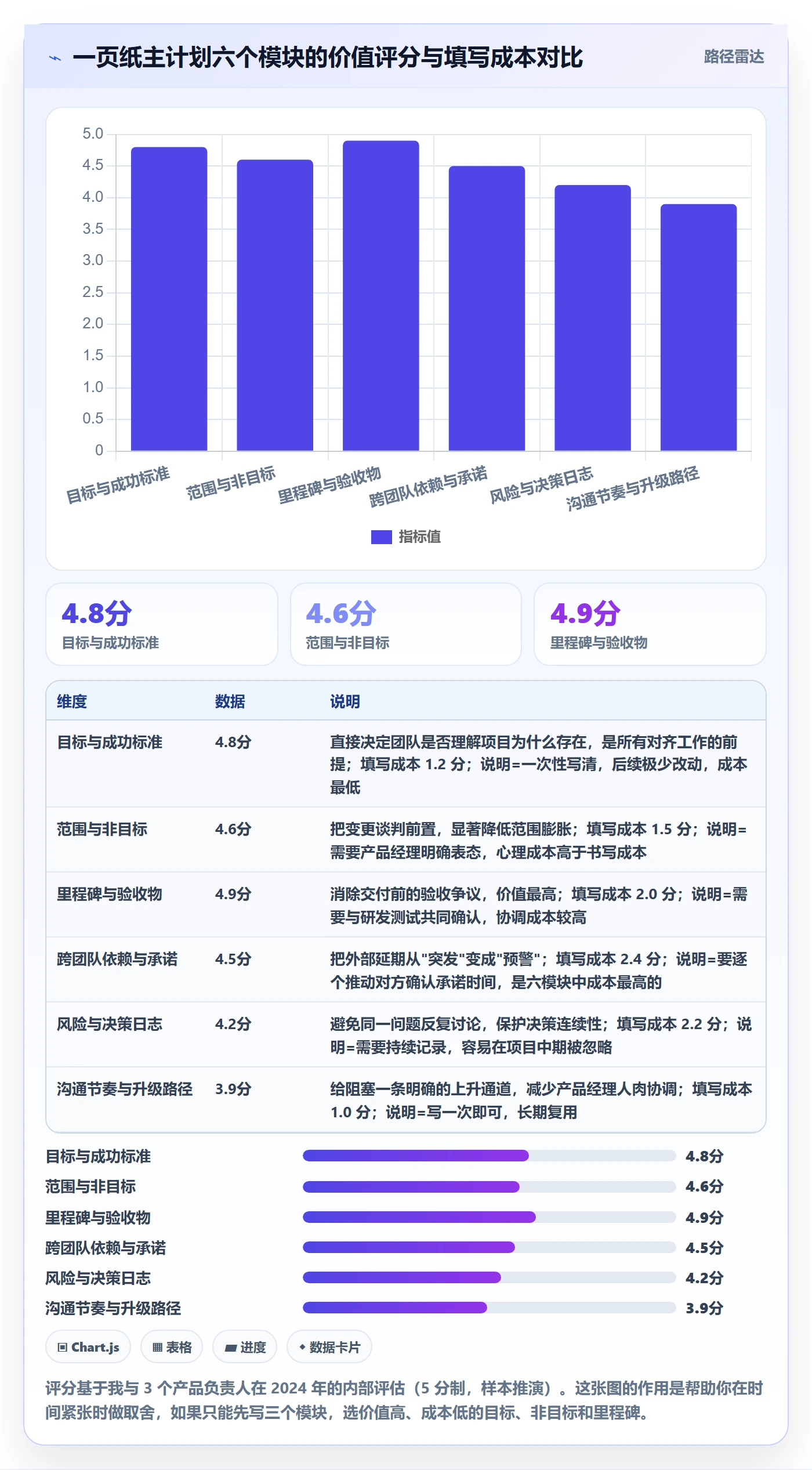
Task: Click the 风险与决策日志 chart bar
Action: 593,318
